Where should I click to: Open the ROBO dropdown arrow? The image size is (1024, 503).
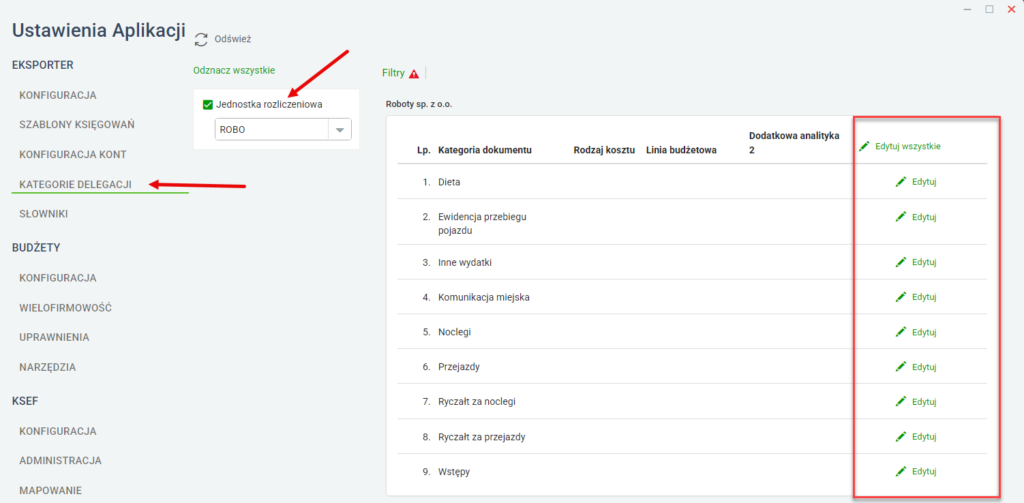[x=339, y=129]
